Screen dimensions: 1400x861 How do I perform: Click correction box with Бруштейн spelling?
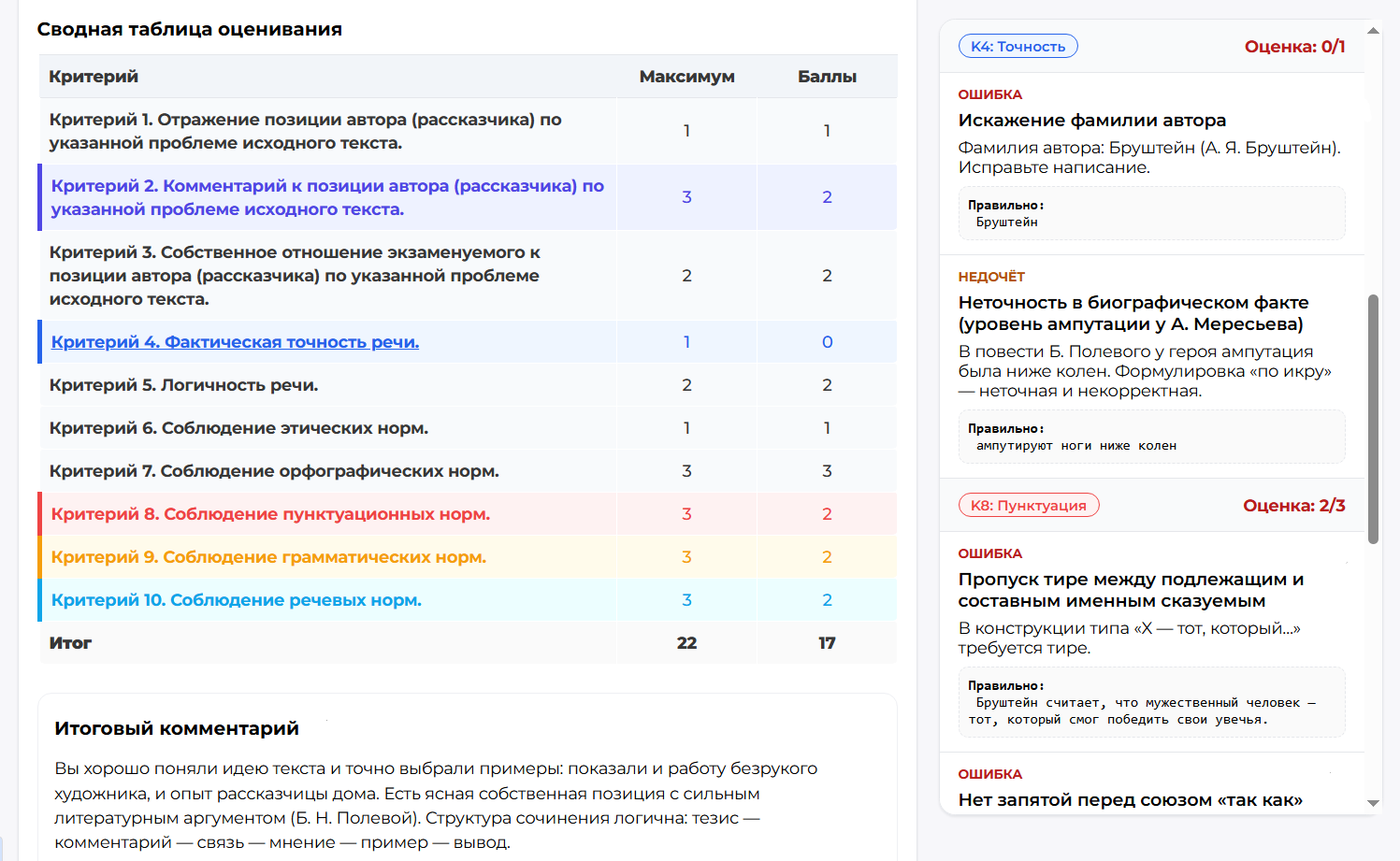pyautogui.click(x=1150, y=214)
